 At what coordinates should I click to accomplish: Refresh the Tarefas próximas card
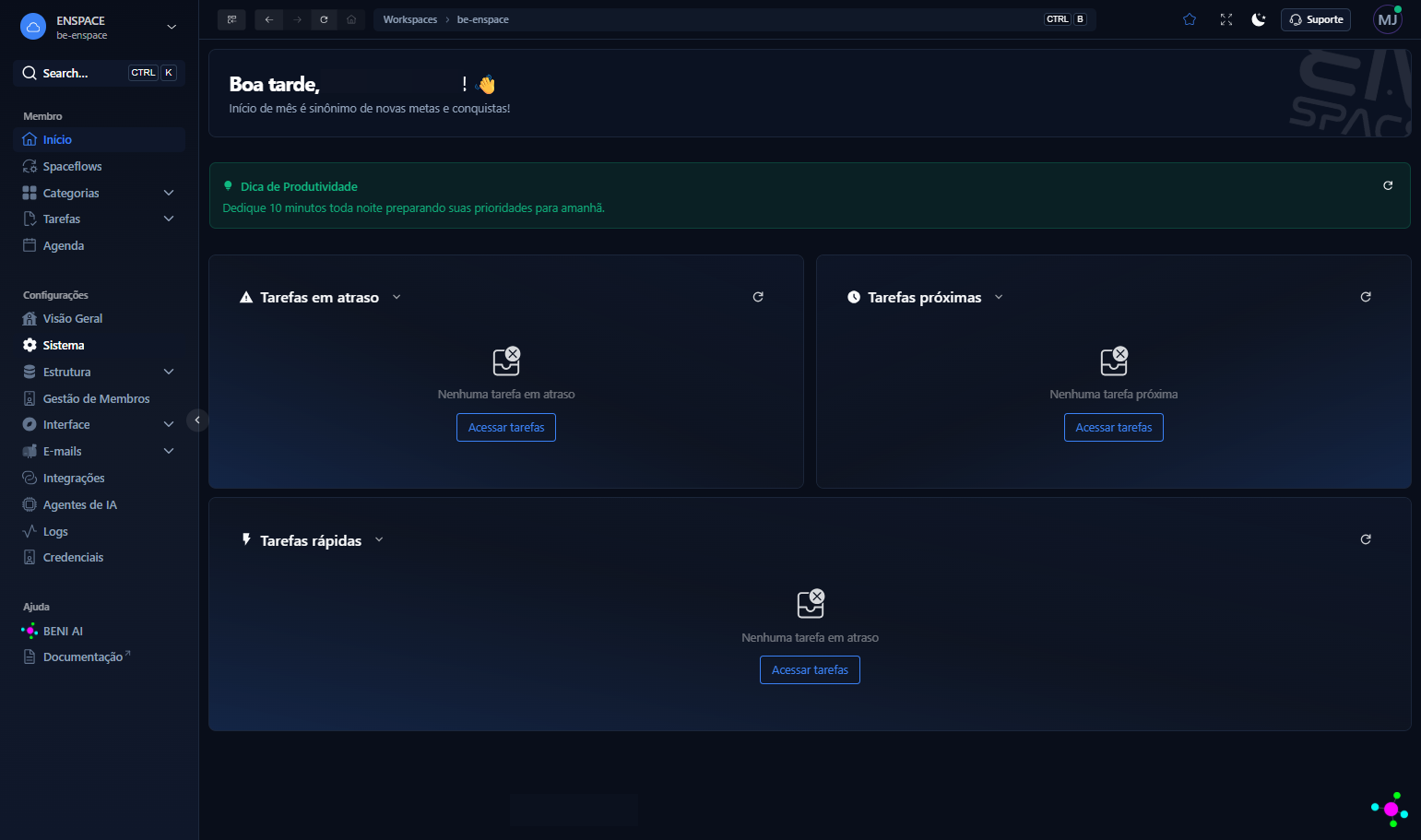click(x=1366, y=297)
